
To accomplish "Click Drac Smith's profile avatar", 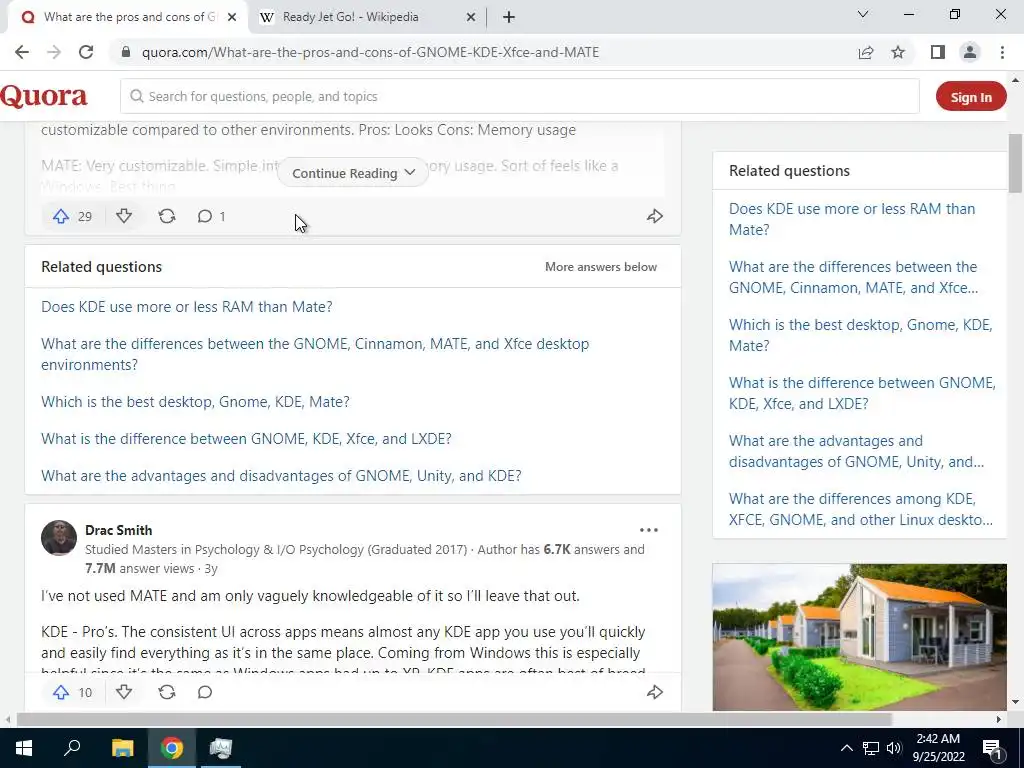I will [x=59, y=537].
